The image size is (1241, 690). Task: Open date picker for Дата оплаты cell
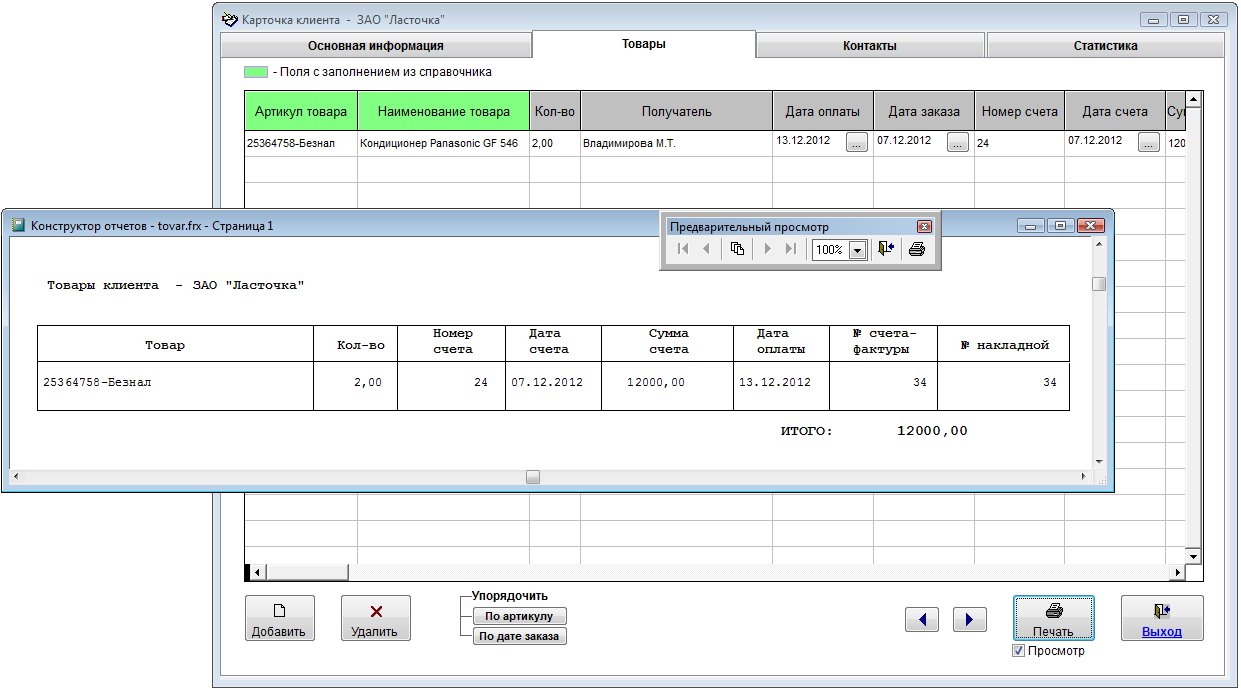pyautogui.click(x=857, y=143)
